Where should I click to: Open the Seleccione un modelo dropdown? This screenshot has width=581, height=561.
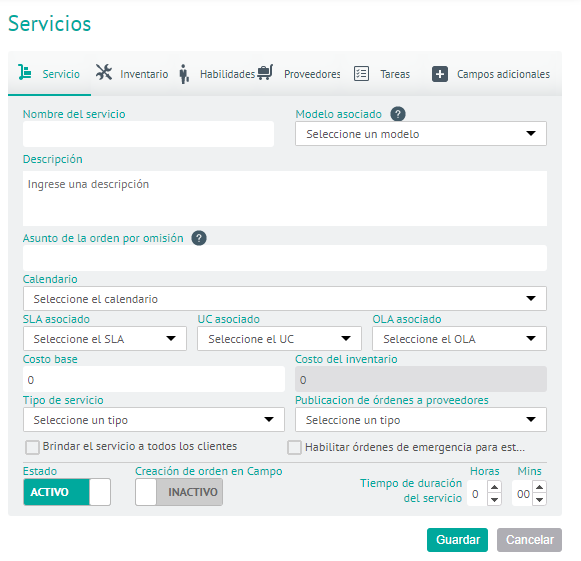(x=421, y=134)
